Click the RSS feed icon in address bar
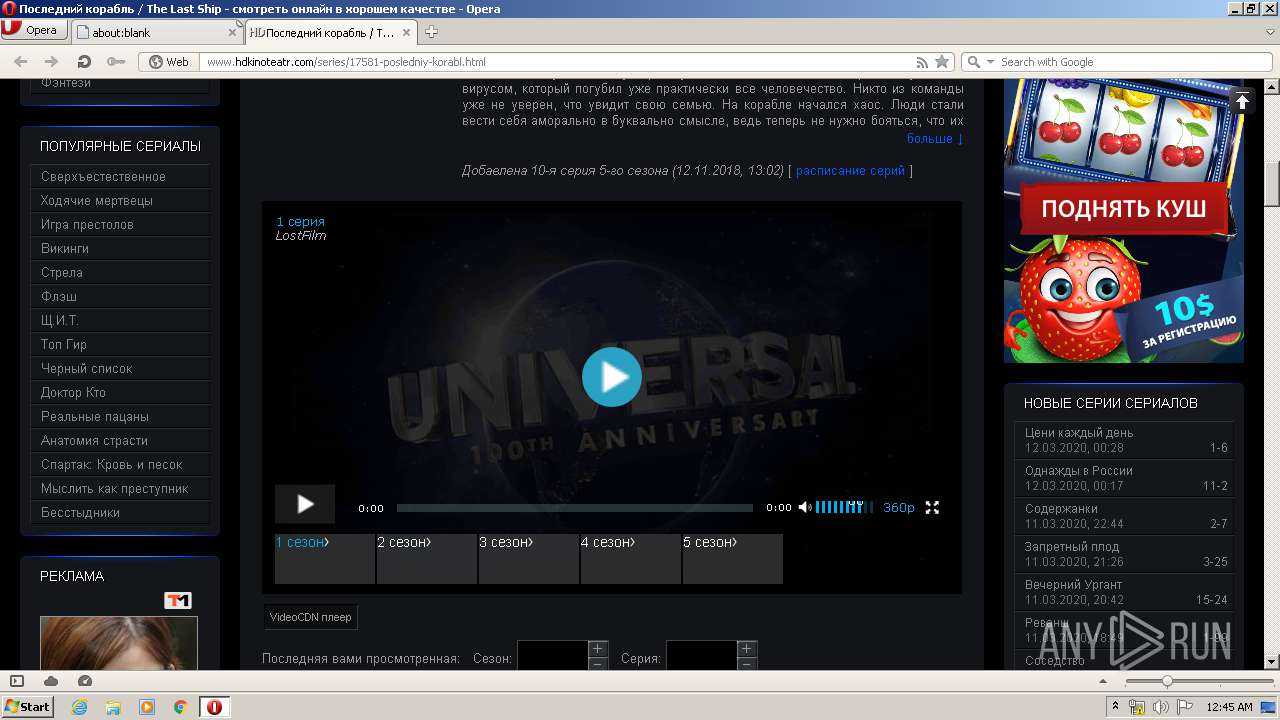Screen dimensions: 1280x720 point(922,62)
